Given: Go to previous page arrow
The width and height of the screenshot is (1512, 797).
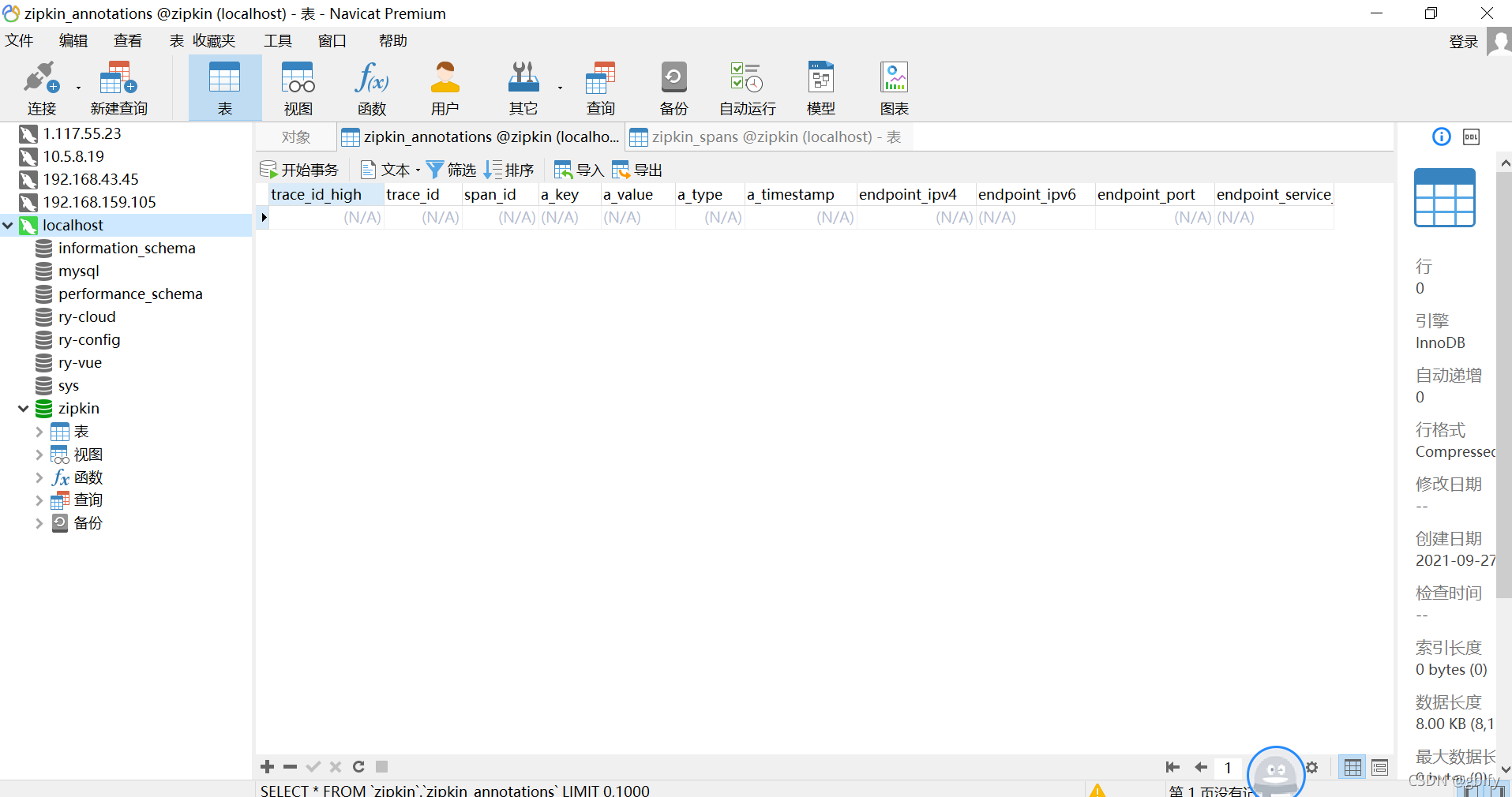Looking at the screenshot, I should coord(1201,767).
